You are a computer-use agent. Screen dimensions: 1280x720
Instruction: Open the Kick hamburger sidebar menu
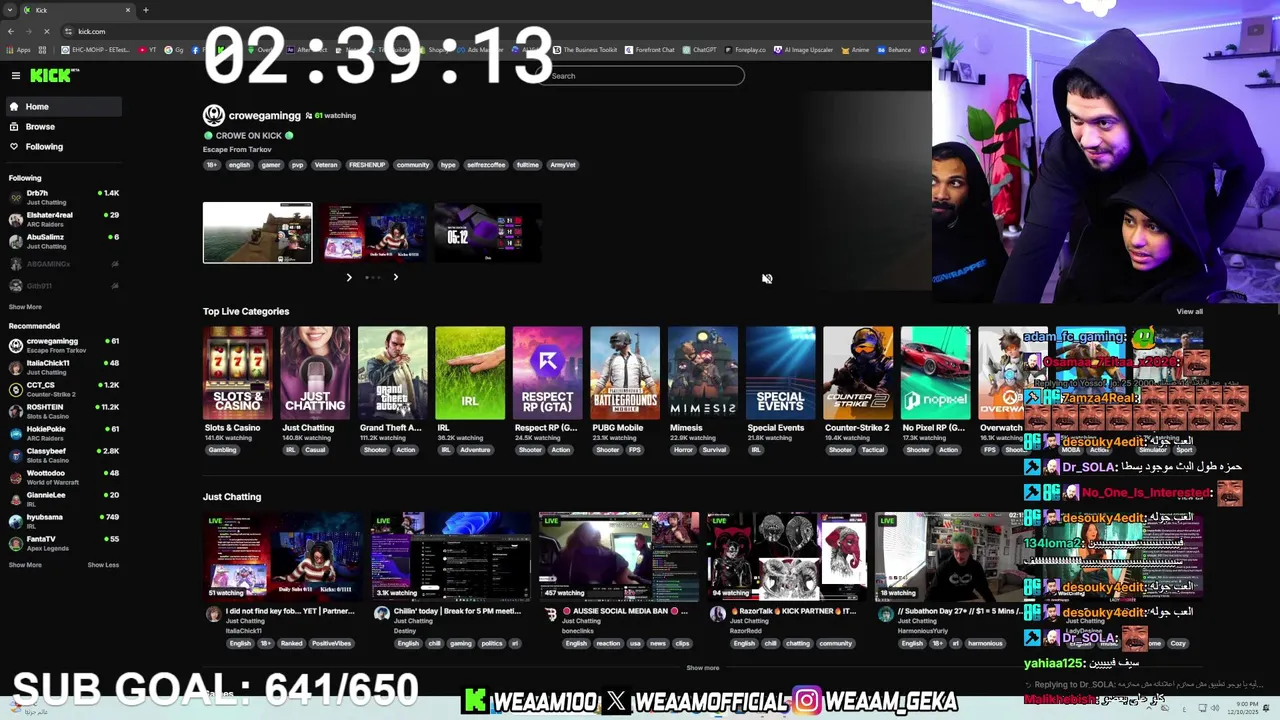coord(15,76)
